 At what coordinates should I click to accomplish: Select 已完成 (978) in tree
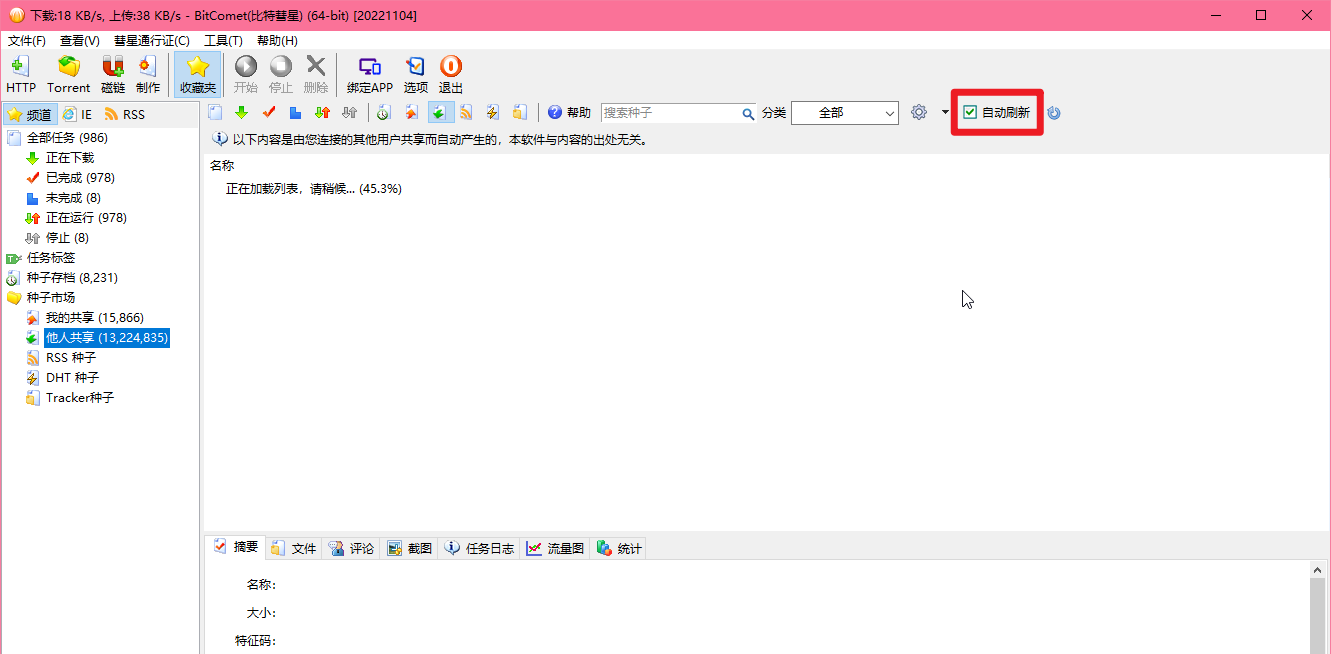[80, 178]
